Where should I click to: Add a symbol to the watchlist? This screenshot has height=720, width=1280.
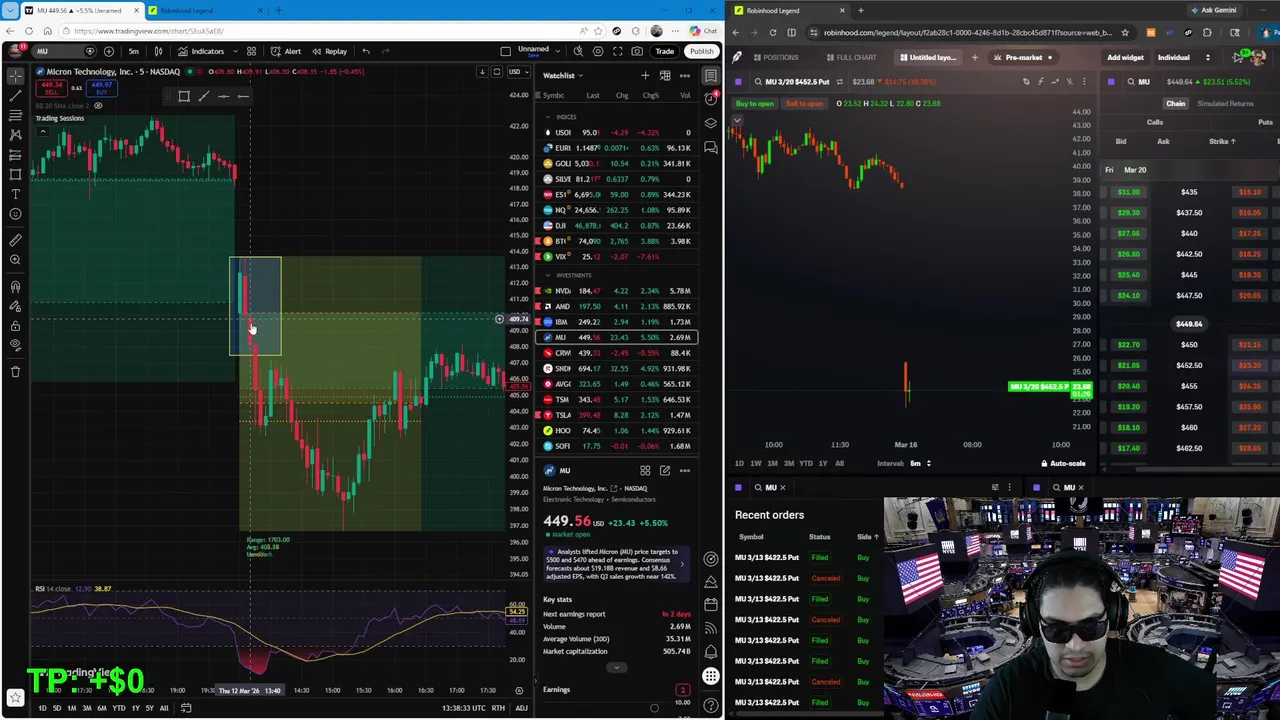click(x=645, y=75)
